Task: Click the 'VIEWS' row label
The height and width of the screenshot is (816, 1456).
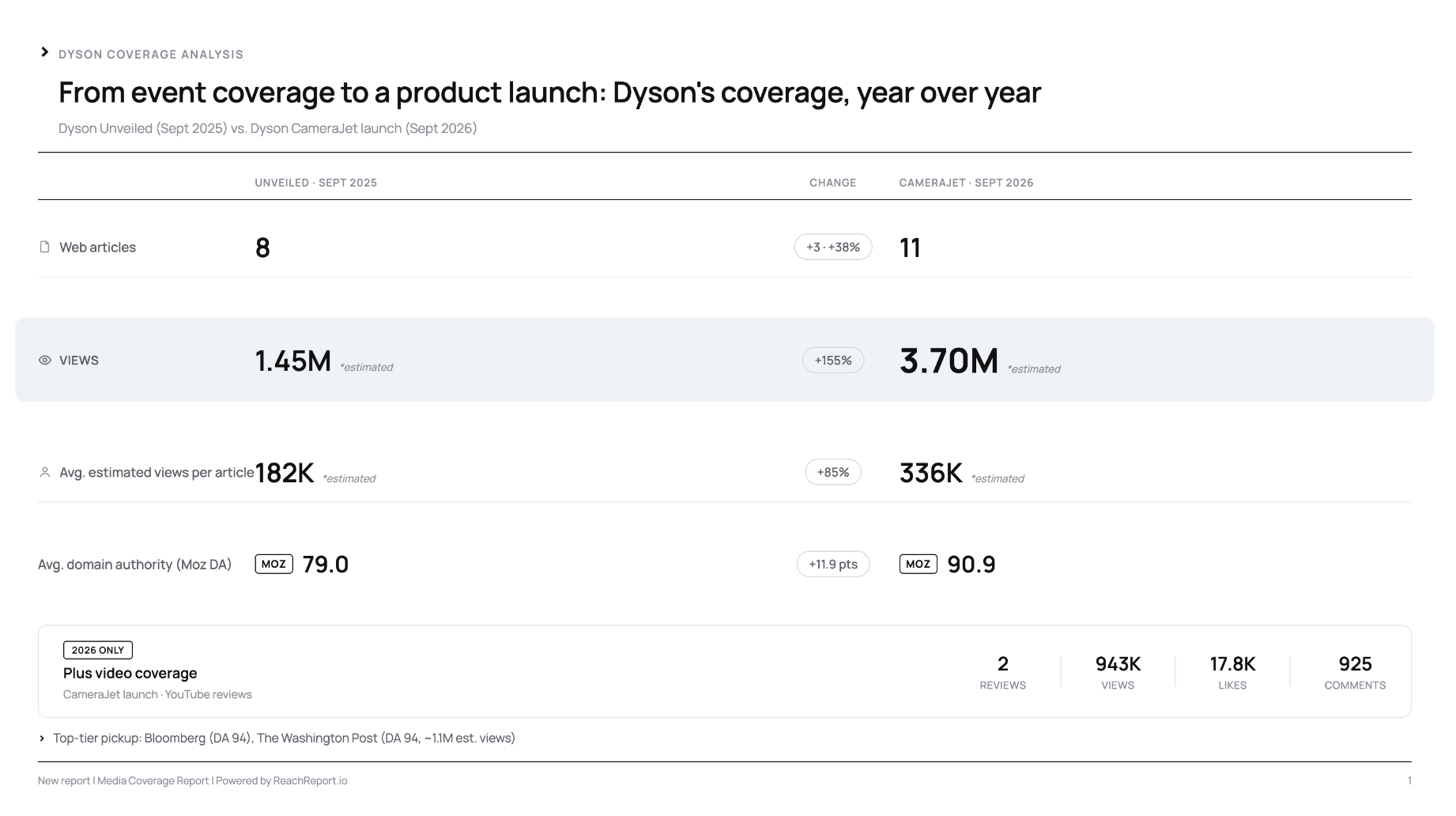Action: click(x=79, y=361)
